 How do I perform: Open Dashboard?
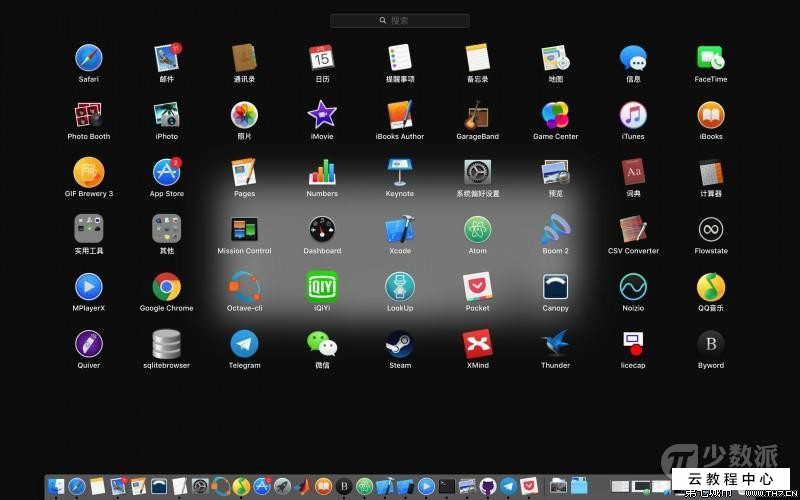pos(322,229)
